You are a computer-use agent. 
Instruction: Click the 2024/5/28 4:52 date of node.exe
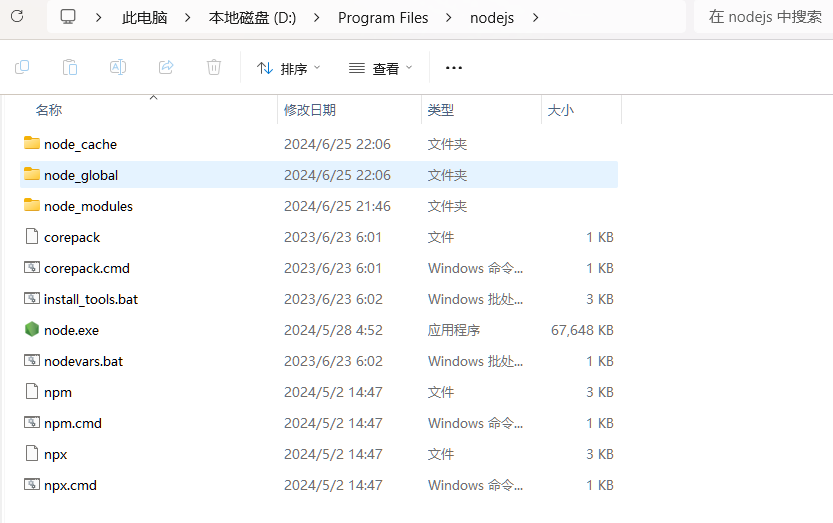(333, 330)
